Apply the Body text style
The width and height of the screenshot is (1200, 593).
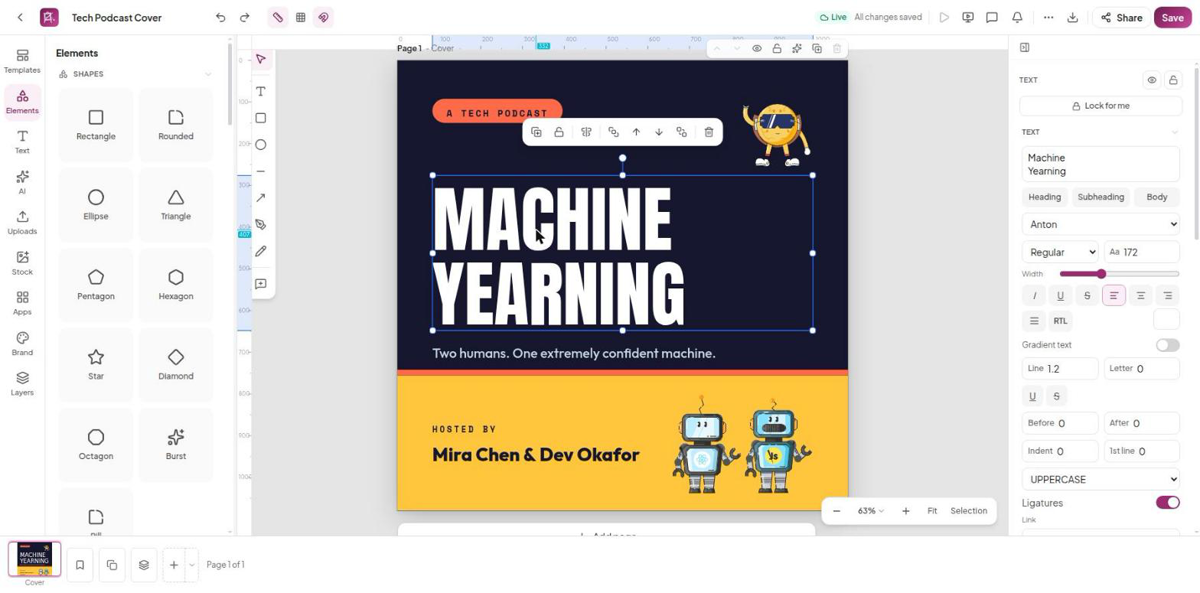(1157, 197)
